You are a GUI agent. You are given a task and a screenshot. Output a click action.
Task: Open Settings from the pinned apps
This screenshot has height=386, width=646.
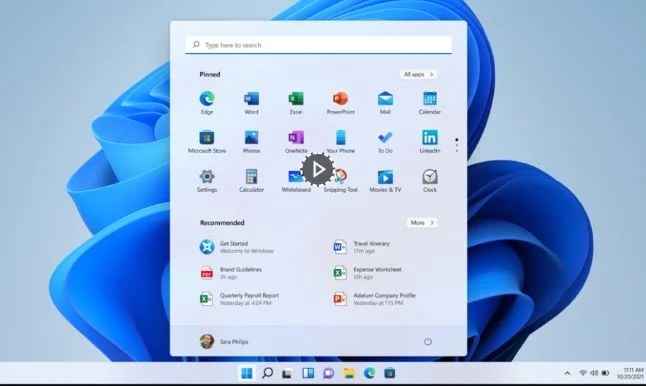(x=207, y=181)
